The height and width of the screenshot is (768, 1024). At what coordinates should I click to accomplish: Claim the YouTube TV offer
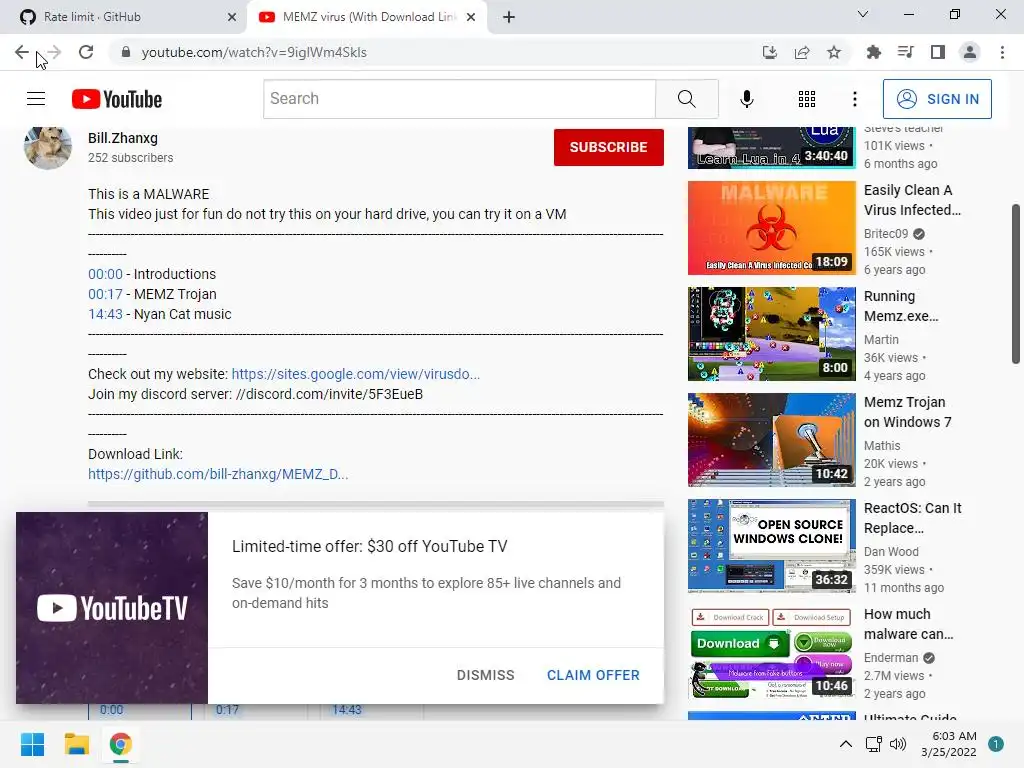click(593, 675)
